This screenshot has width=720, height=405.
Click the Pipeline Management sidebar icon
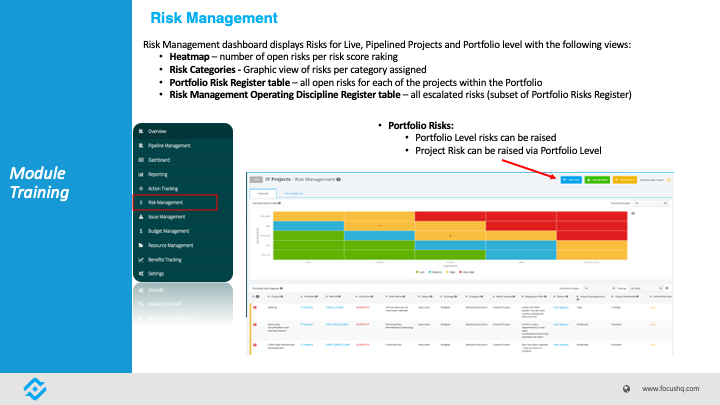[141, 146]
